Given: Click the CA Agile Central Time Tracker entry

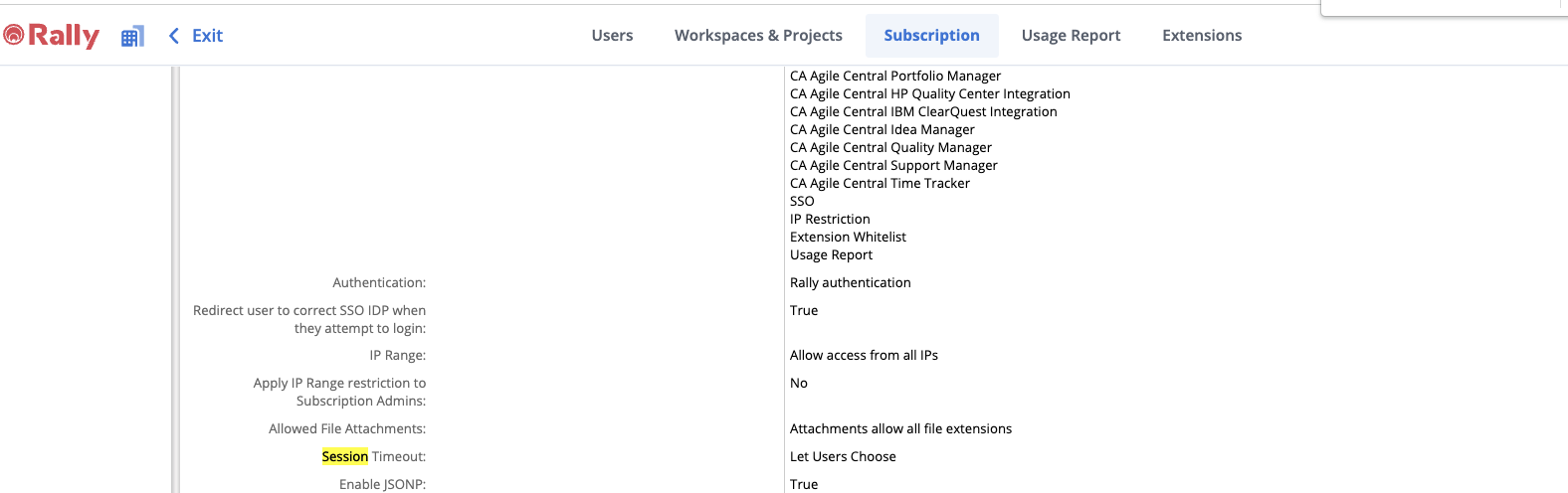Looking at the screenshot, I should tap(880, 183).
